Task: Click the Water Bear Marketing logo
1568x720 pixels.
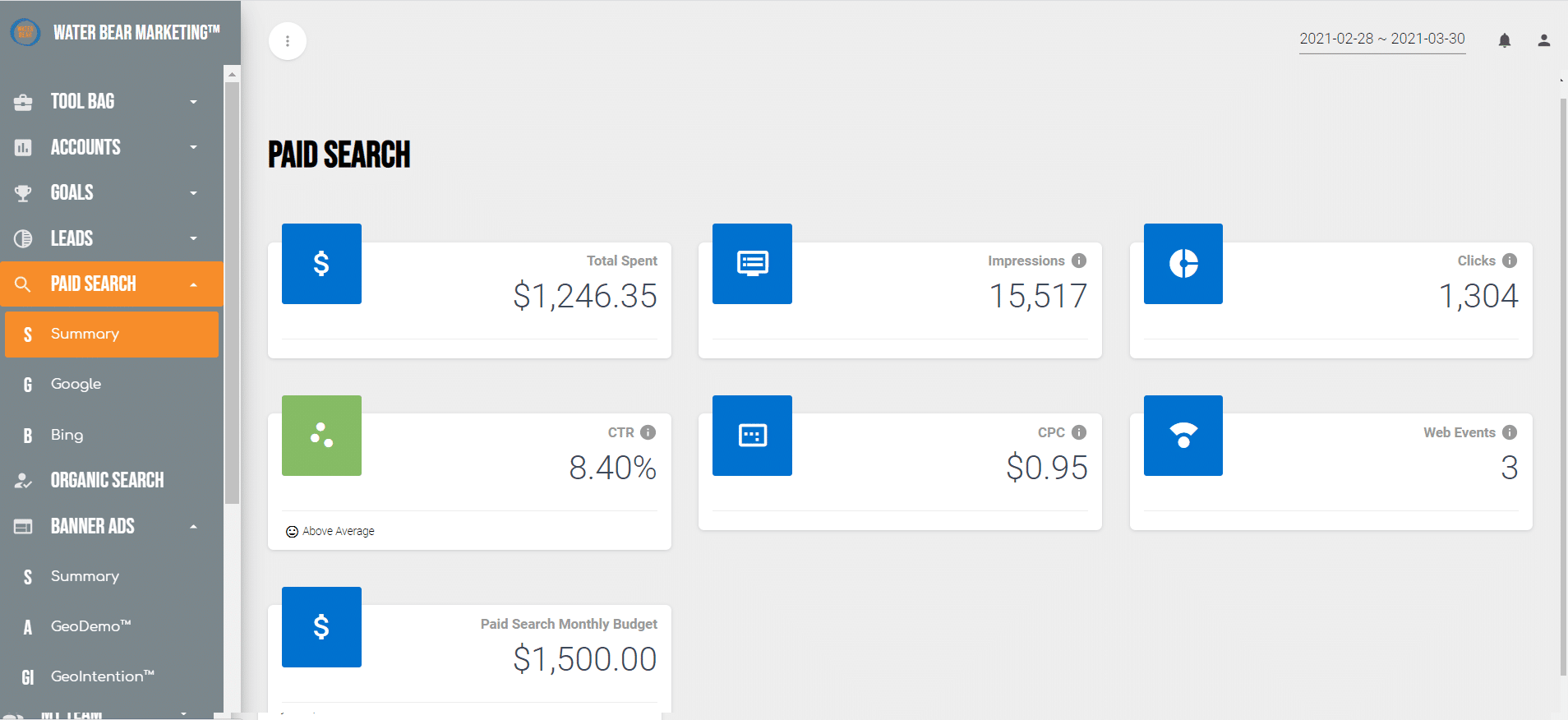Action: coord(25,33)
